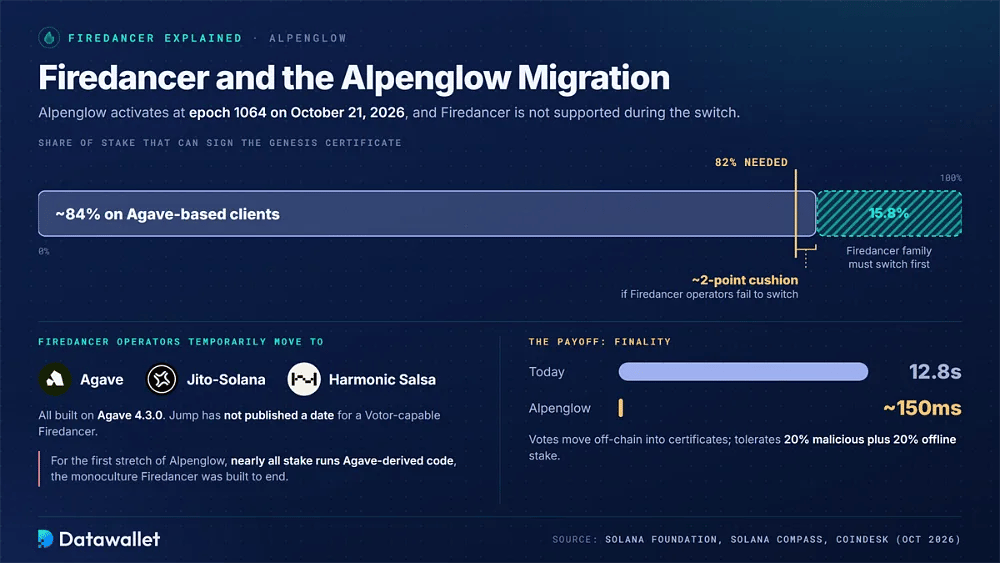1000x563 pixels.
Task: Click '20% malicious plus 20% offline' text
Action: (x=870, y=439)
